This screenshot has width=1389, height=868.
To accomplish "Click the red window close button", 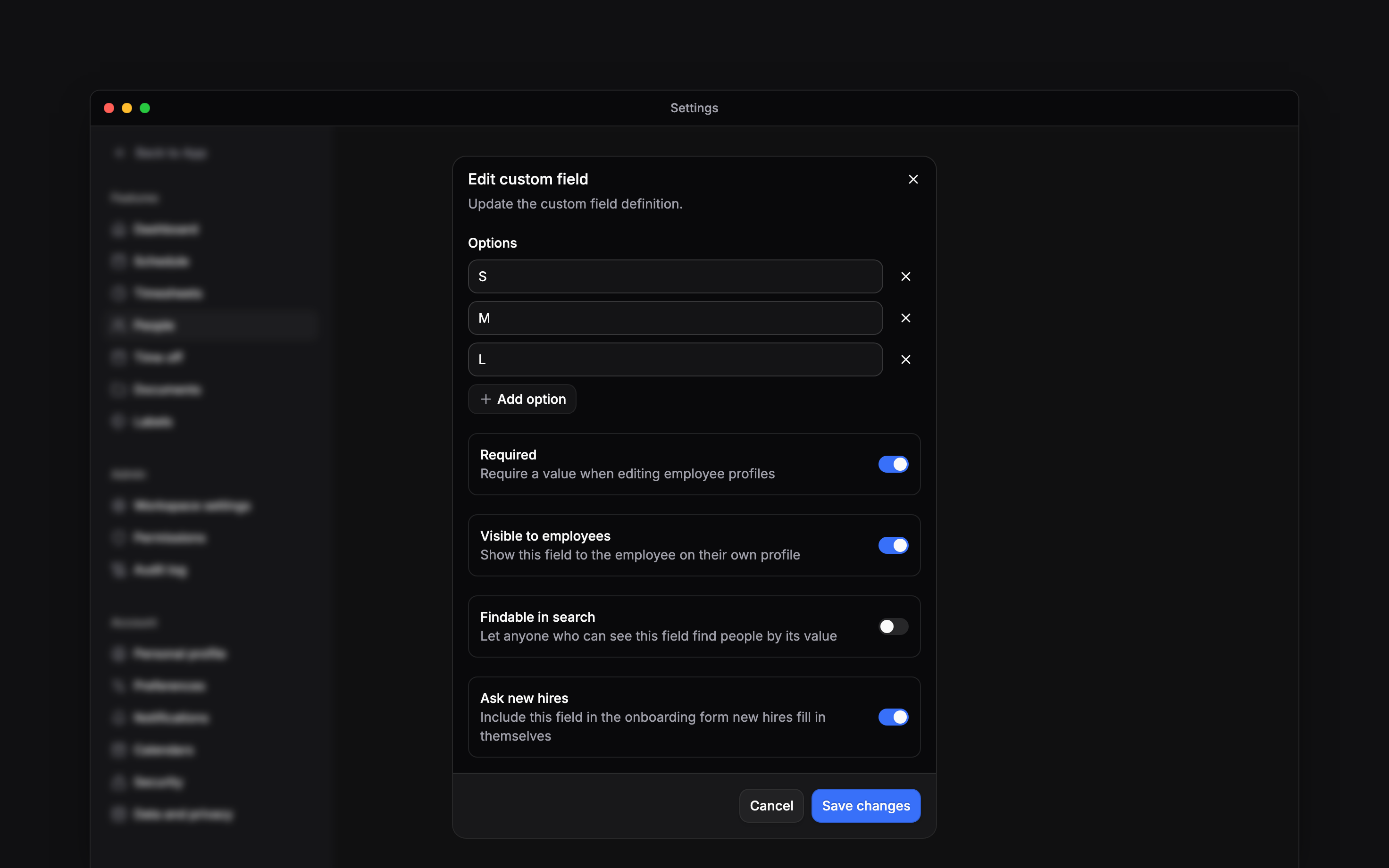I will point(109,108).
